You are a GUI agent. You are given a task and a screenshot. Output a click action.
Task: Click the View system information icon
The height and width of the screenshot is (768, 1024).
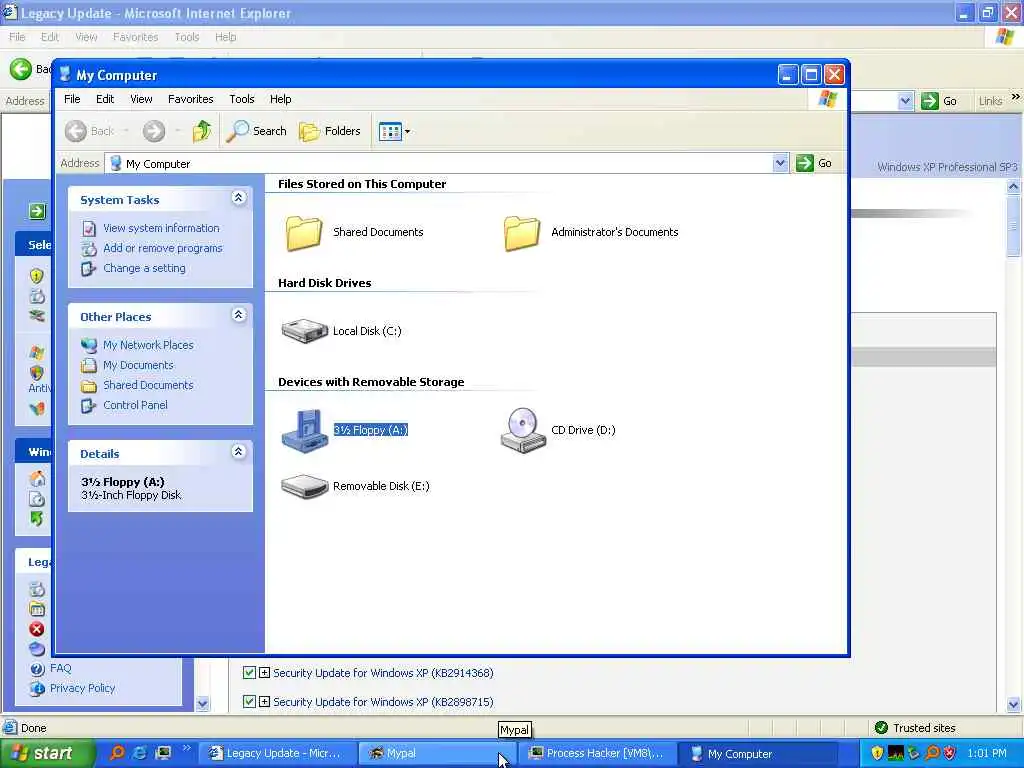(x=89, y=229)
